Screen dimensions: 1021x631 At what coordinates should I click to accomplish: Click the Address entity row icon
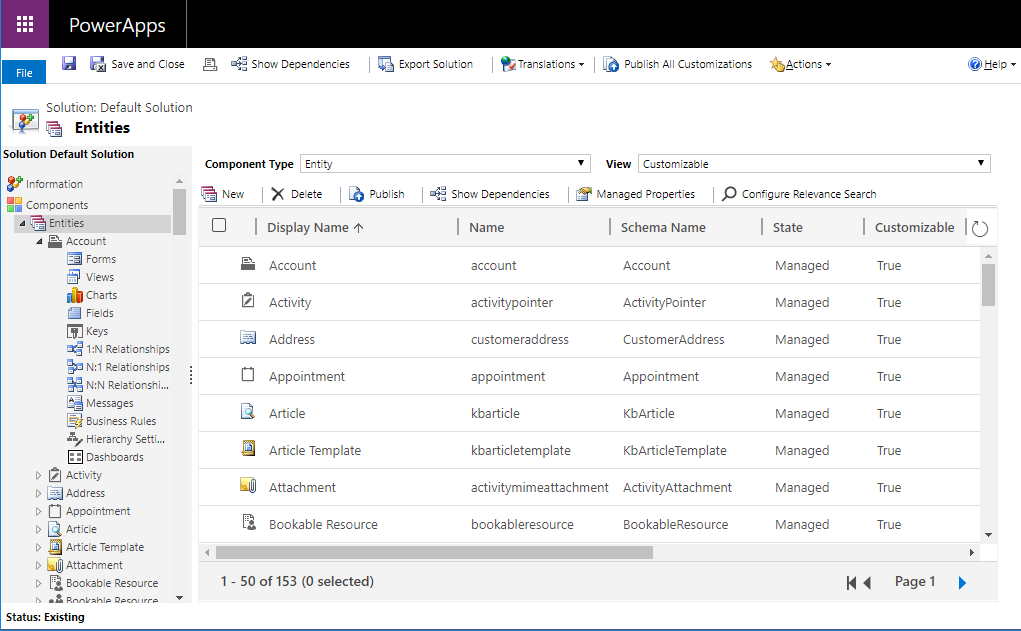pyautogui.click(x=248, y=338)
